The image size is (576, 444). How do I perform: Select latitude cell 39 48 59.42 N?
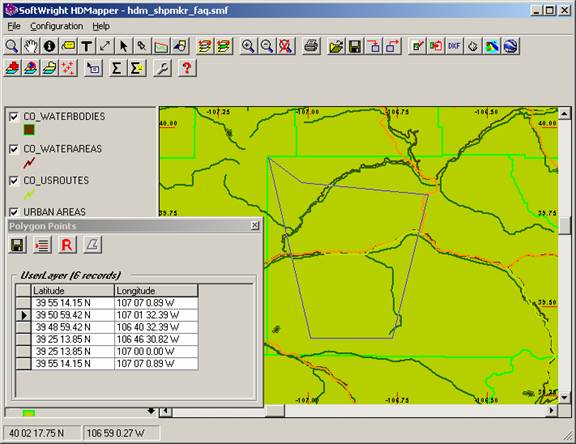tap(73, 327)
